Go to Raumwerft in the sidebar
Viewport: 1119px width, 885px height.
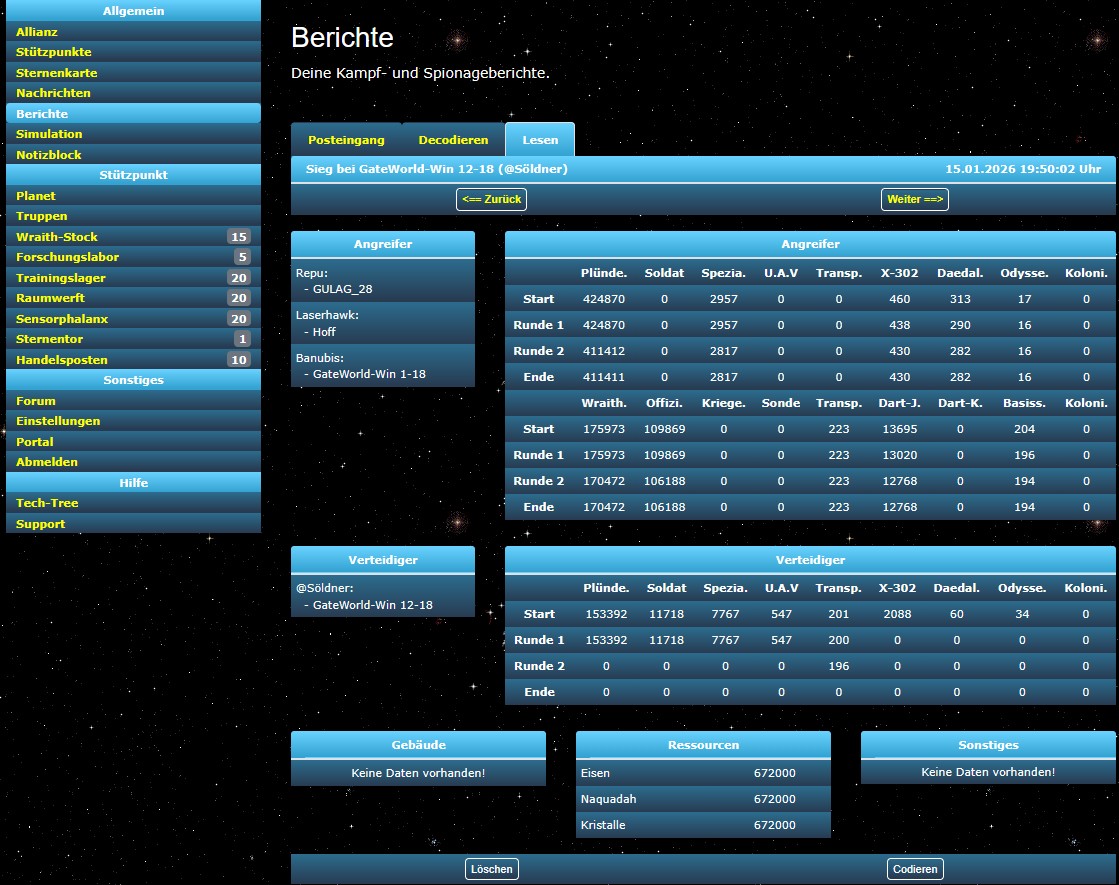pos(51,298)
